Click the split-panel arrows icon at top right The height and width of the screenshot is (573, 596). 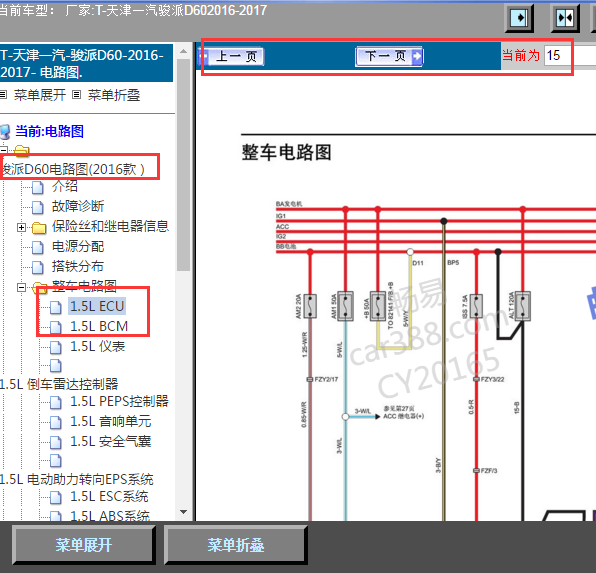[x=565, y=18]
